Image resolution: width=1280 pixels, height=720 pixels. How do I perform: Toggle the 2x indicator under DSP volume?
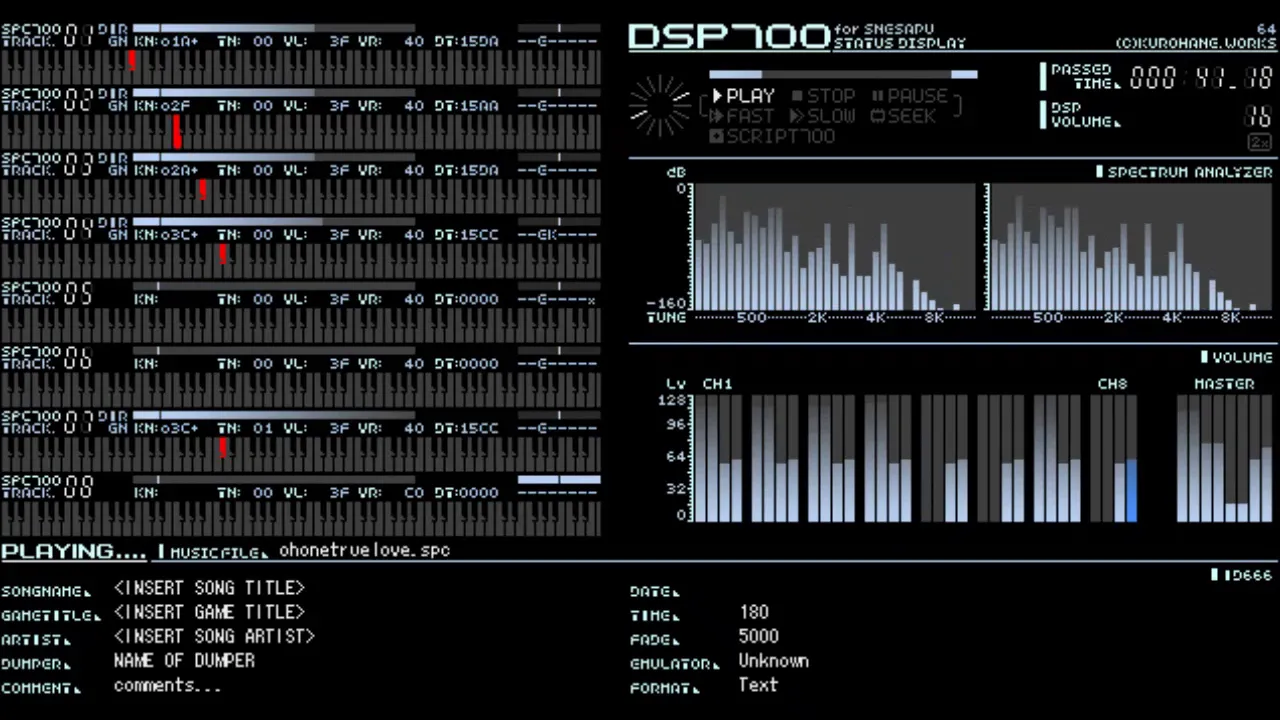1259,143
